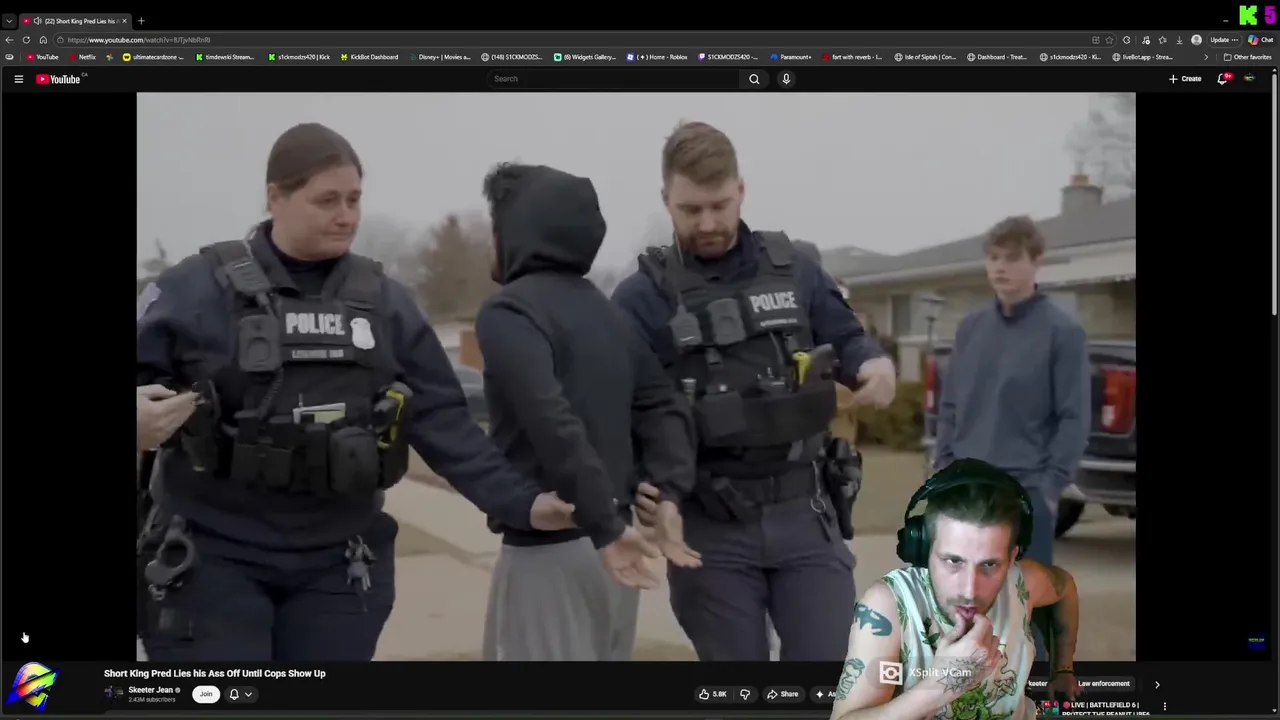Open fart with reverb bookmark
This screenshot has height=720, width=1280.
[852, 57]
